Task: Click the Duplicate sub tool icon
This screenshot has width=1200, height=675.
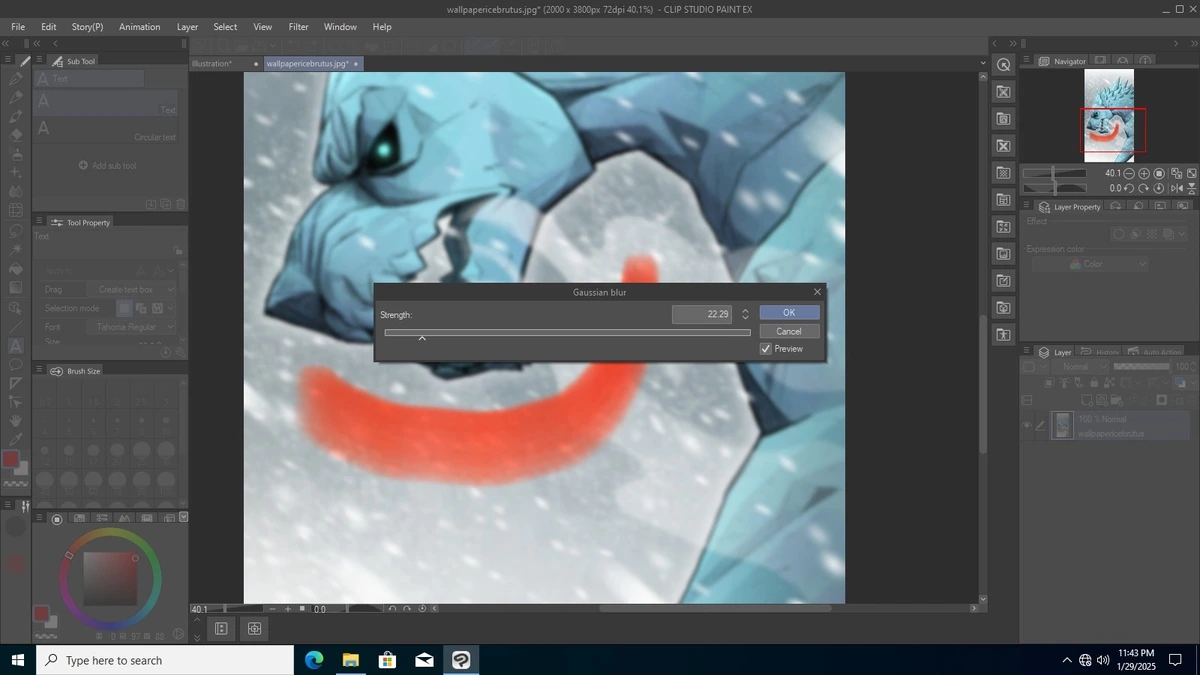Action: coord(166,204)
